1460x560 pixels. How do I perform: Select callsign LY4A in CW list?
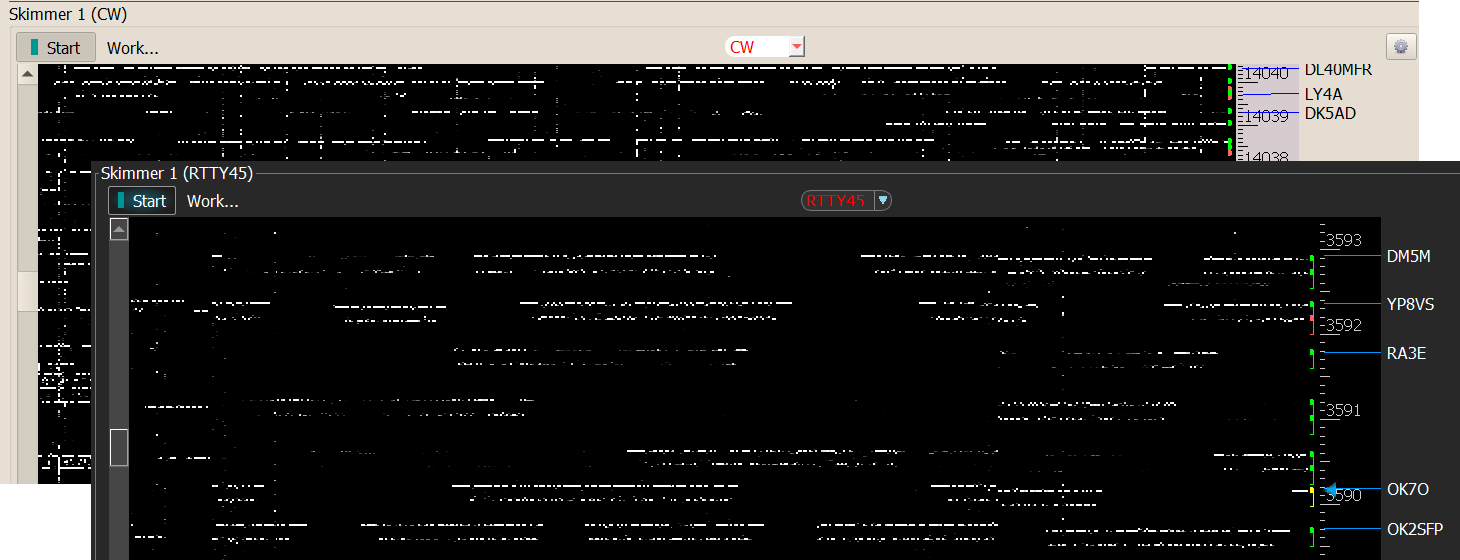pos(1323,94)
